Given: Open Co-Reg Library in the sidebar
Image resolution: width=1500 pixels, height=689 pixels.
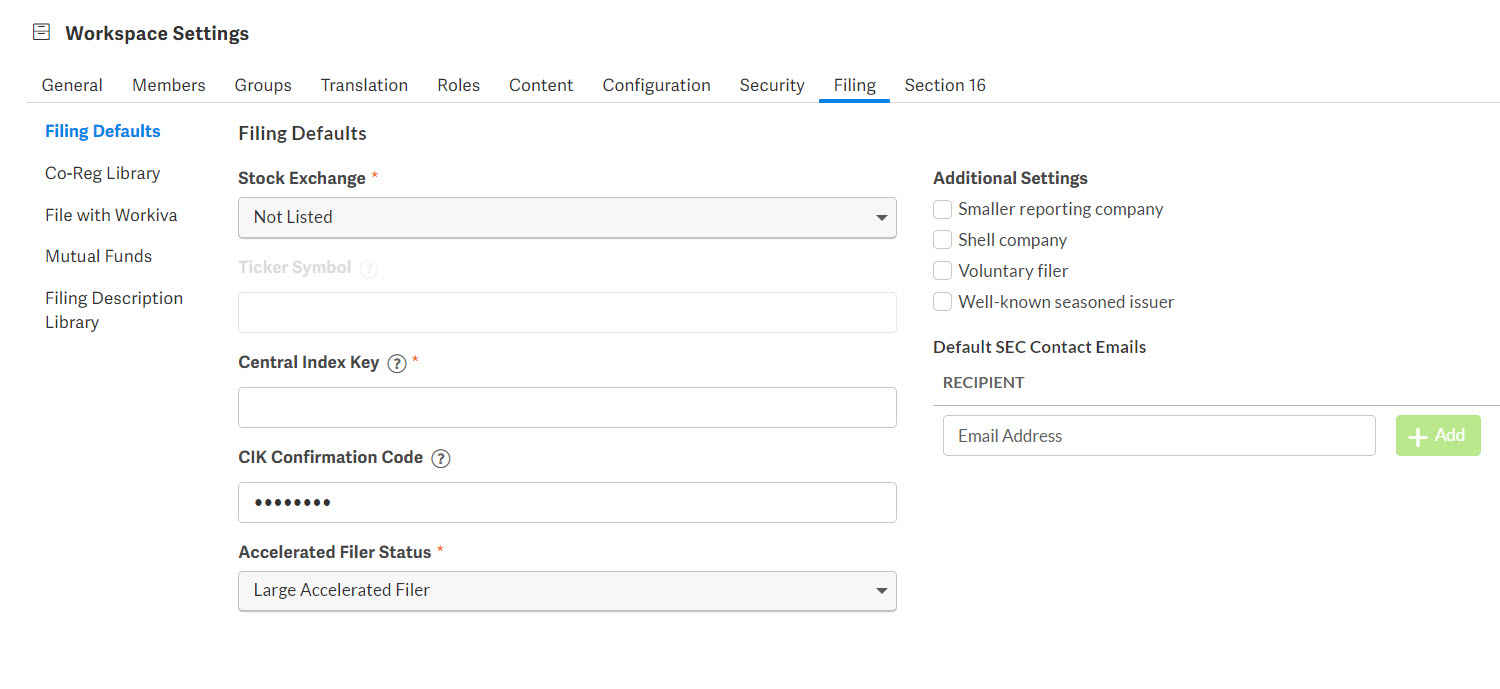Looking at the screenshot, I should (x=102, y=173).
